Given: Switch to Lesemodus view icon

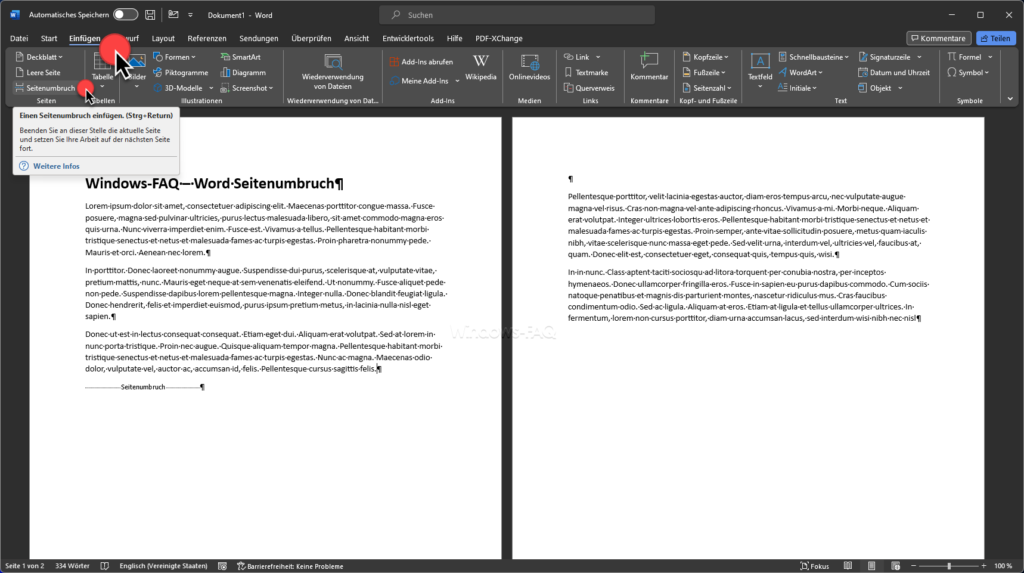Looking at the screenshot, I should coord(848,566).
